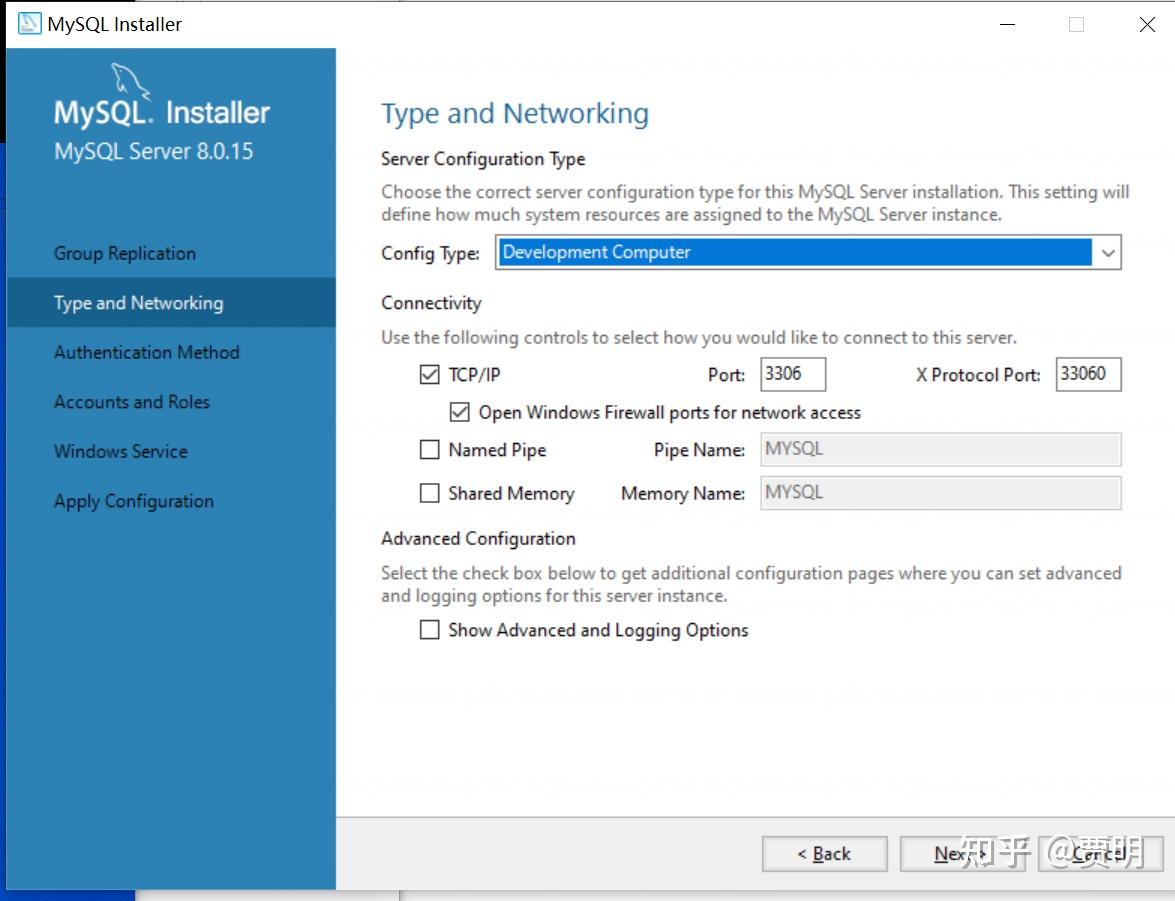Enable the Shared Memory checkbox
This screenshot has height=901, width=1175.
[x=430, y=493]
